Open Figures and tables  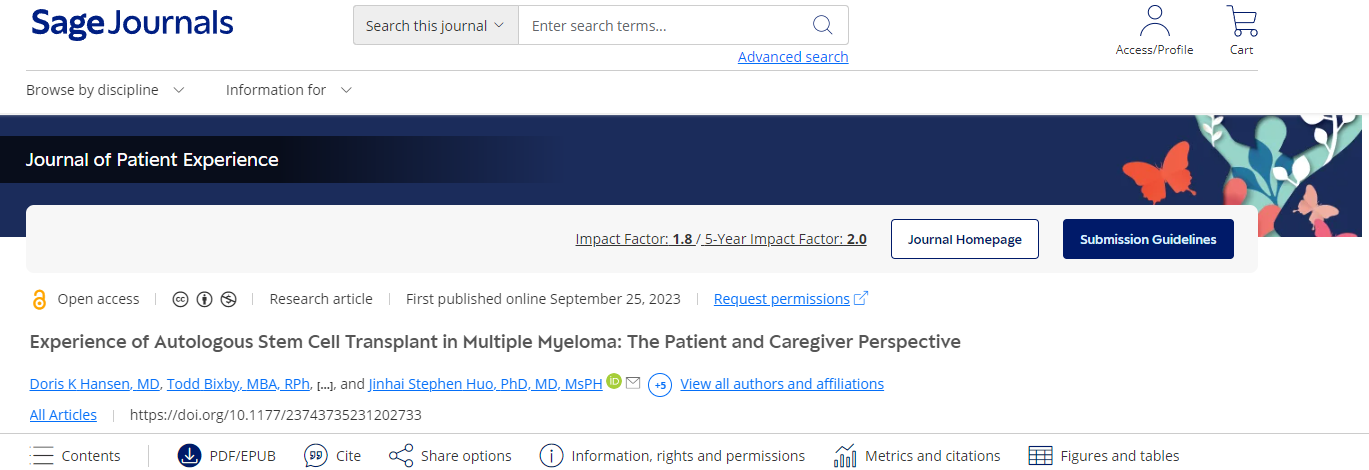click(1104, 456)
